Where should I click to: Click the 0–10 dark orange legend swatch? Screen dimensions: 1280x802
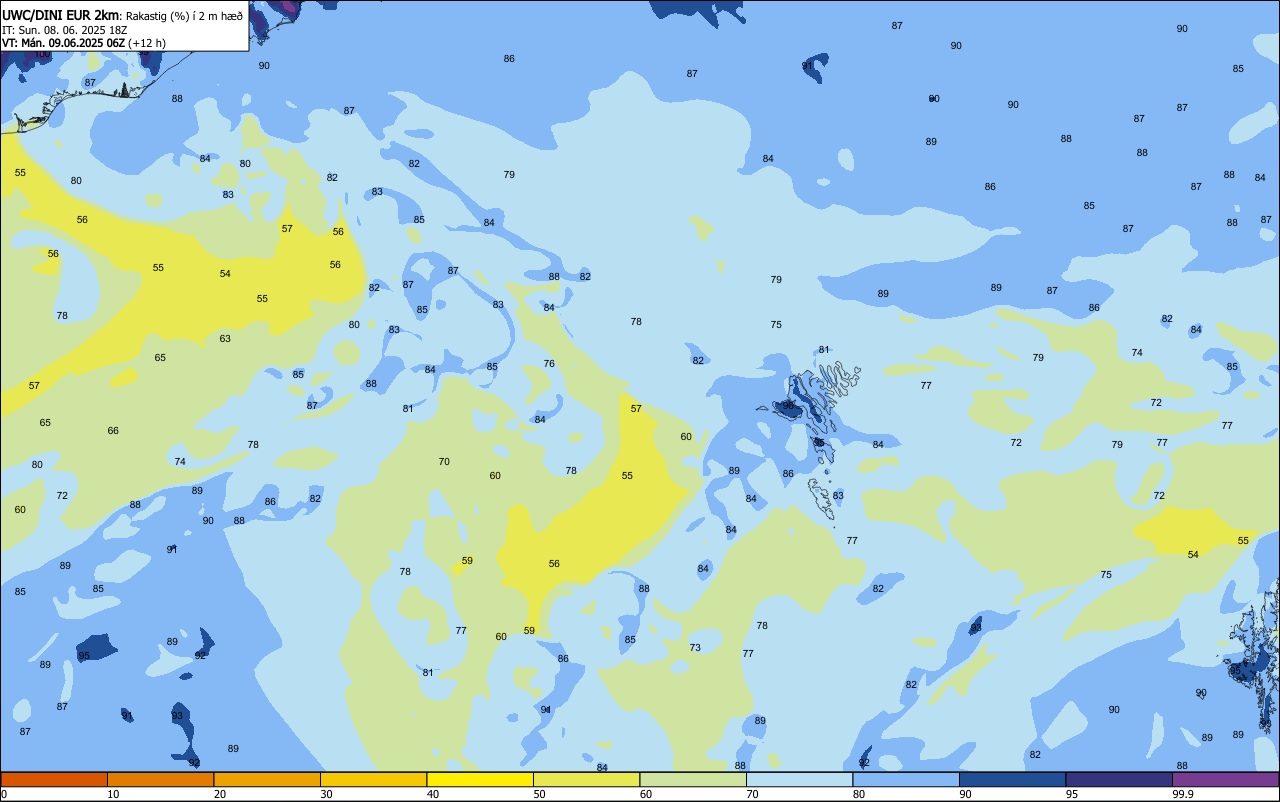(x=54, y=779)
